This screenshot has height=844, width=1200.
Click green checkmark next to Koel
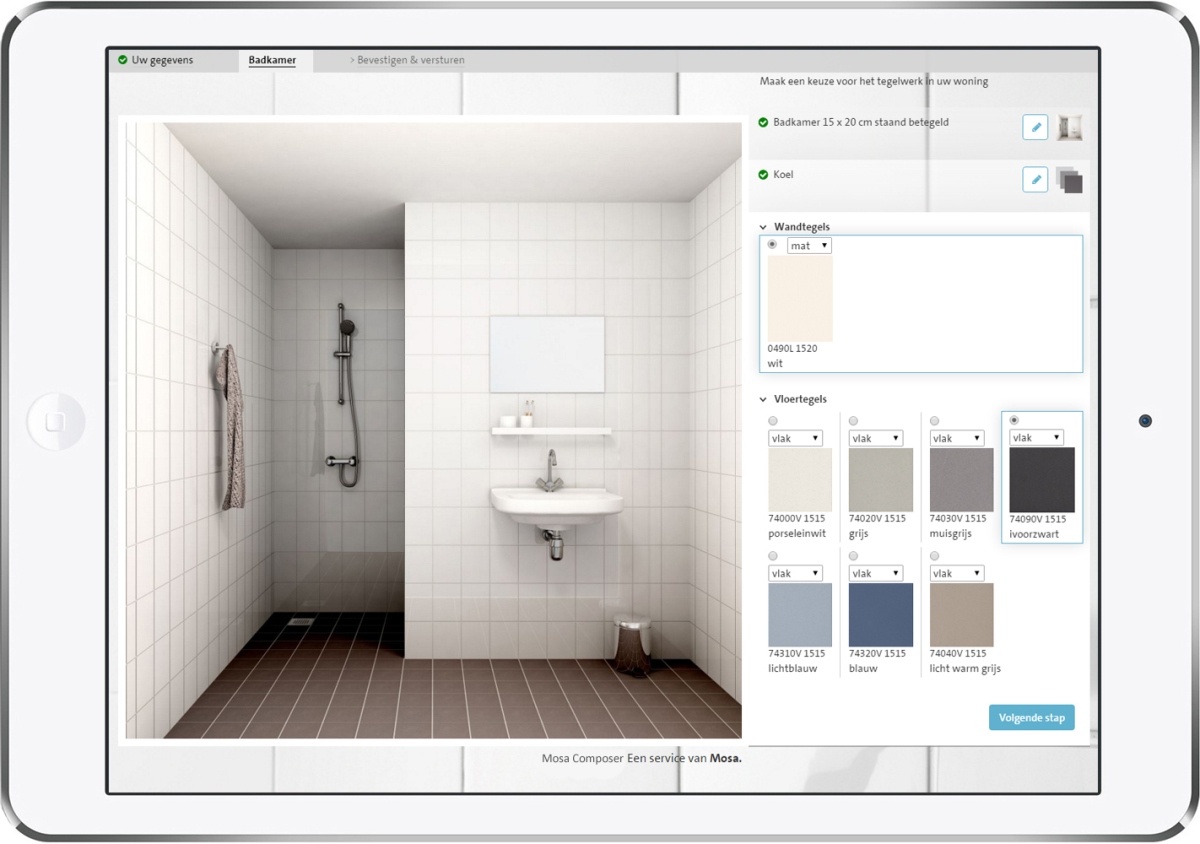(764, 175)
